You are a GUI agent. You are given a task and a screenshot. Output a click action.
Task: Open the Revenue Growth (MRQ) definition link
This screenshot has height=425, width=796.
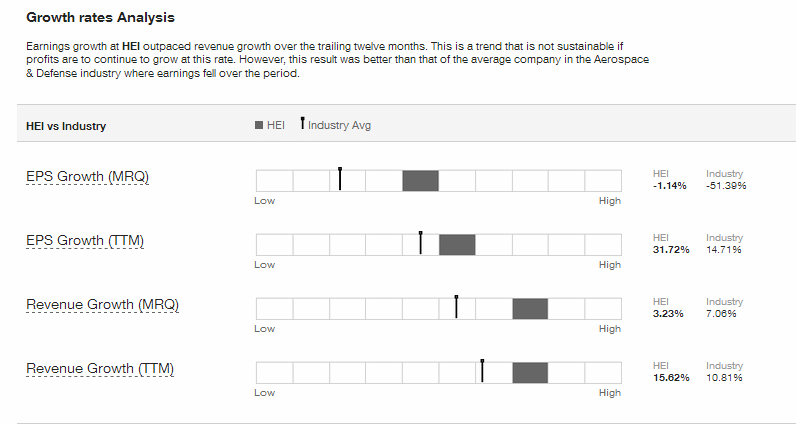(x=103, y=305)
